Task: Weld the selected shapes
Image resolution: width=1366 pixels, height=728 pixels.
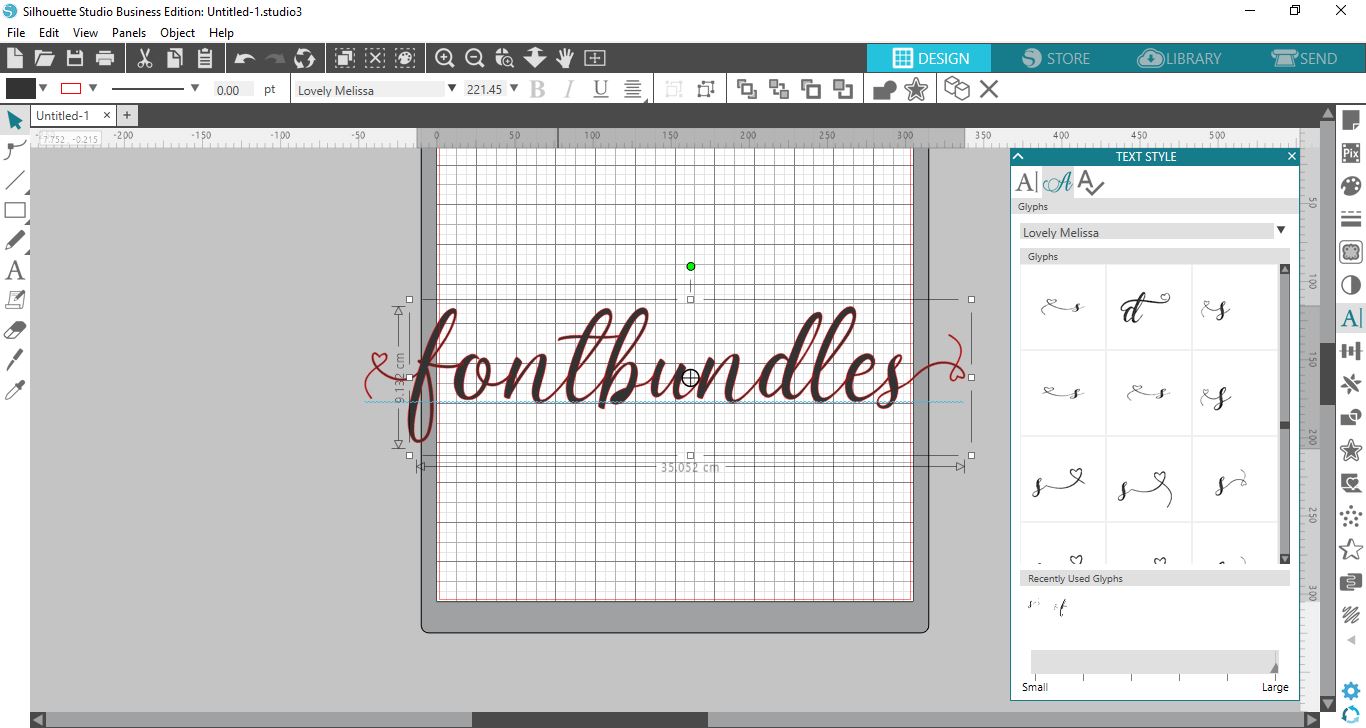Action: 884,89
